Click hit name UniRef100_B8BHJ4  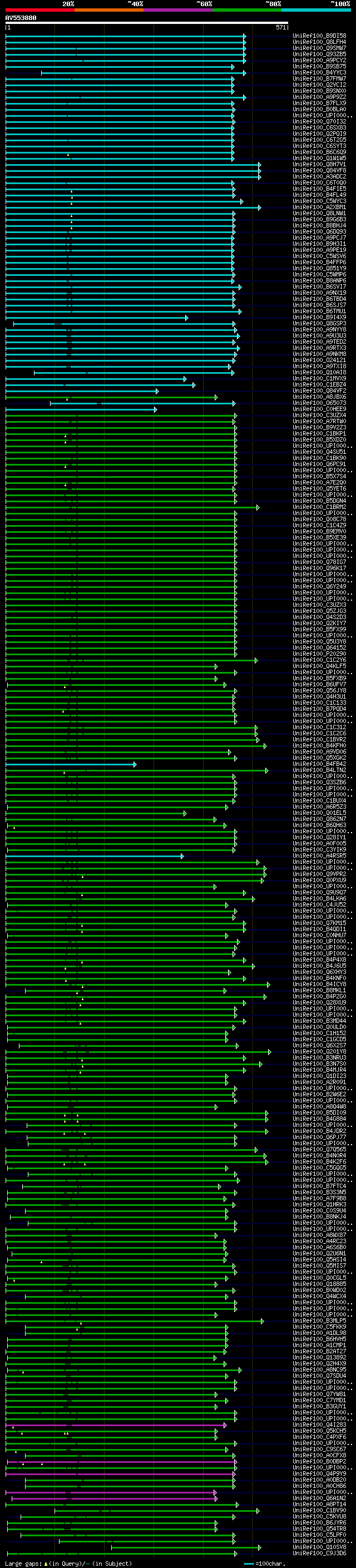[319, 225]
